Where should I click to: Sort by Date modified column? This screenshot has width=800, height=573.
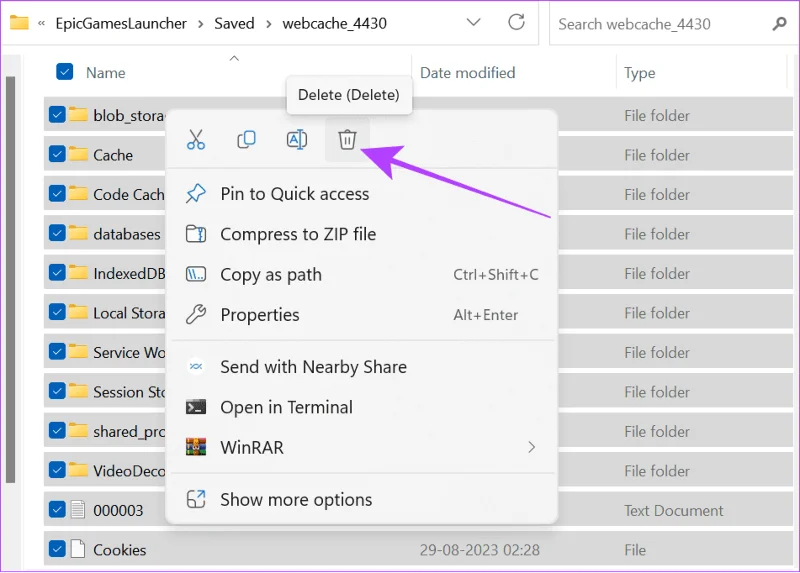467,73
